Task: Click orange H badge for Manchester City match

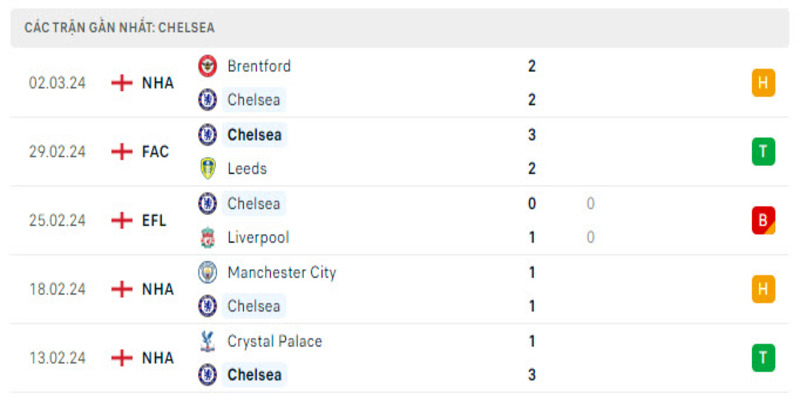Action: (x=763, y=289)
